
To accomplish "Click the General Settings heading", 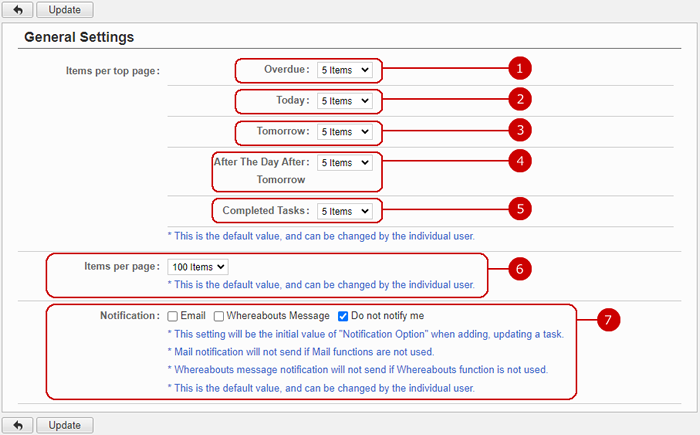I will coord(79,37).
